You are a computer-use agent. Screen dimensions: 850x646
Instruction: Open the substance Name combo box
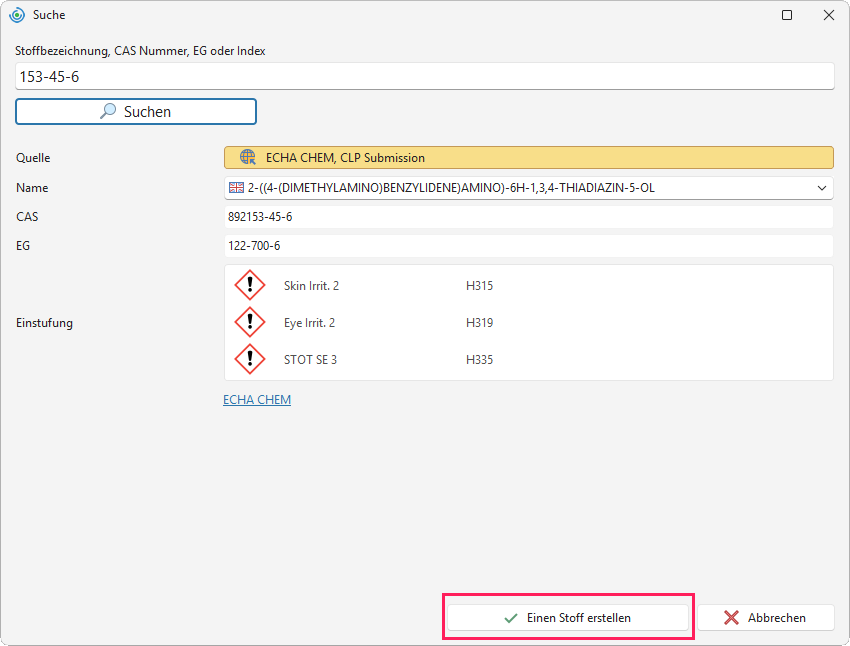tap(529, 188)
